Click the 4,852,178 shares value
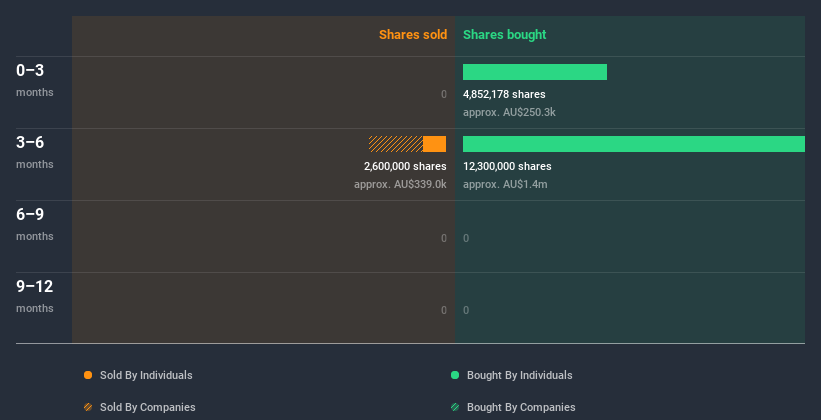Image resolution: width=821 pixels, height=420 pixels. (504, 94)
